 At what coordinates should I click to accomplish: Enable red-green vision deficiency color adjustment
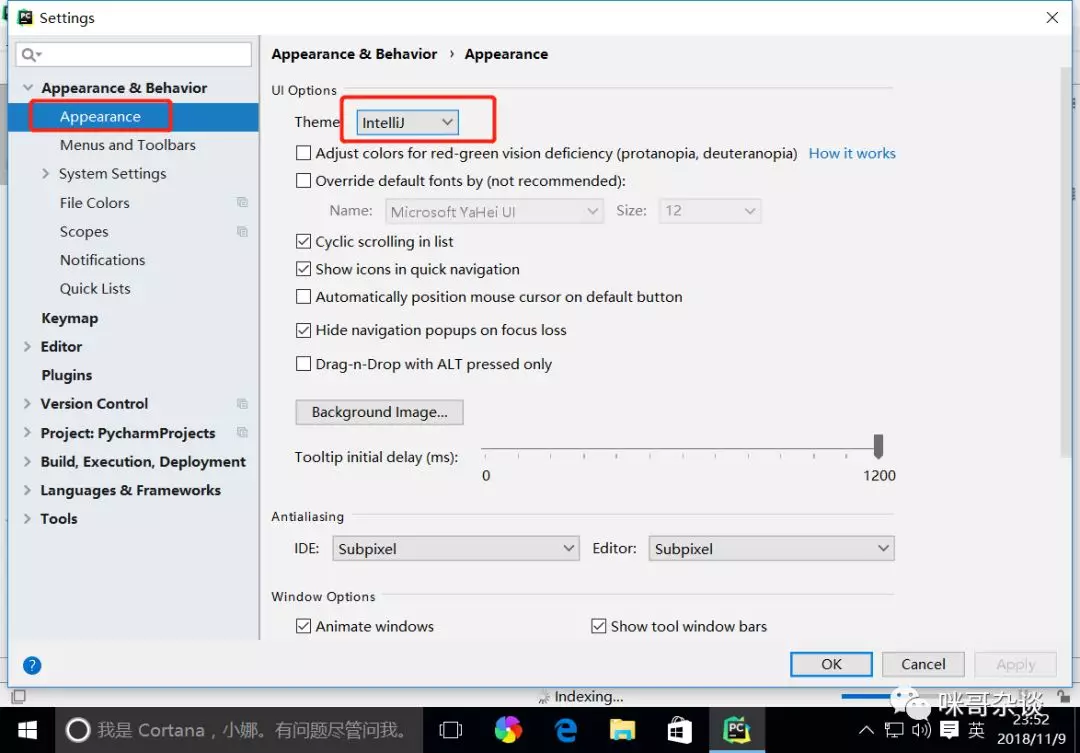pos(303,153)
